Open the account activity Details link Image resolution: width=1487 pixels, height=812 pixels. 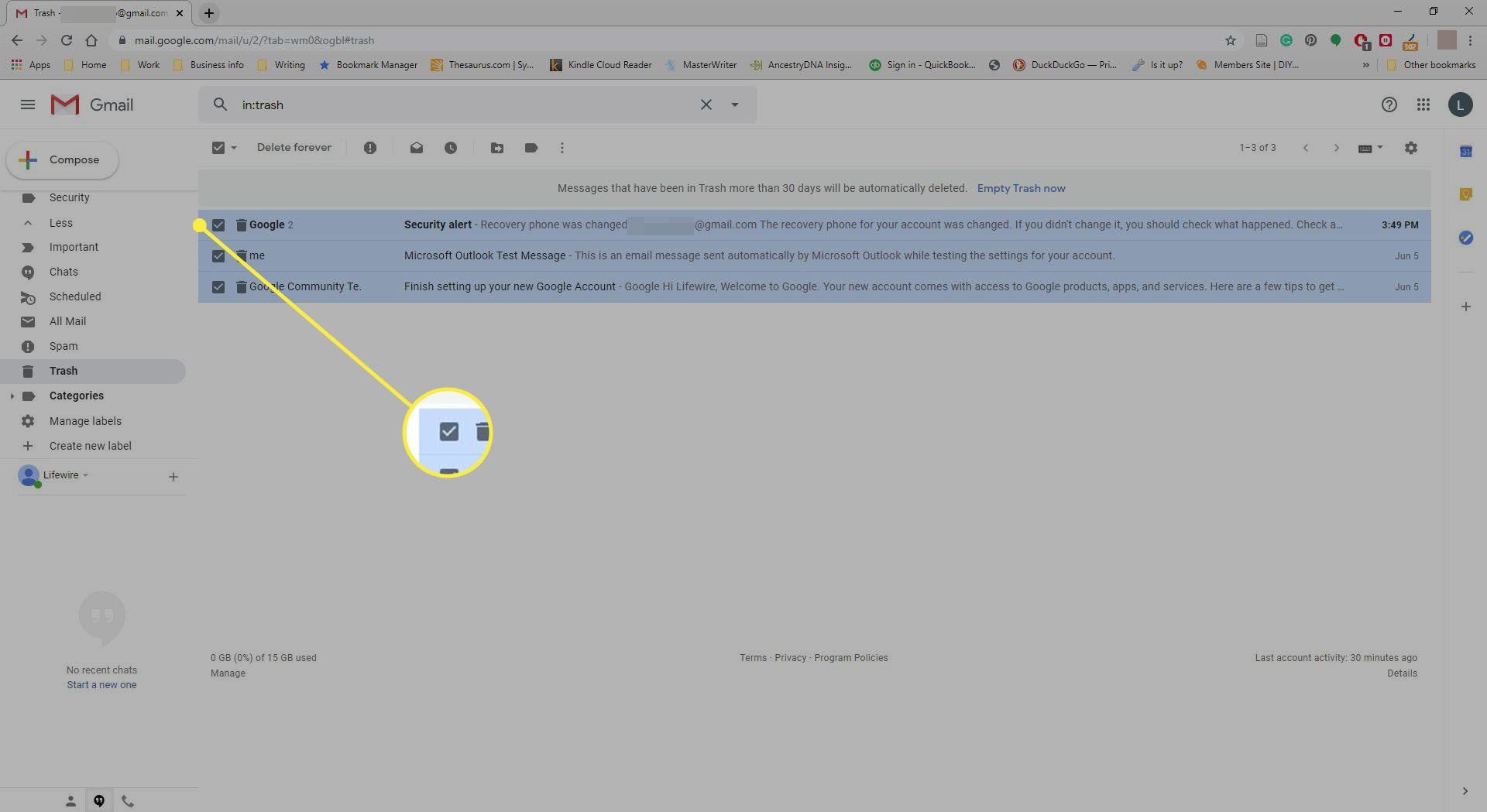click(1402, 674)
